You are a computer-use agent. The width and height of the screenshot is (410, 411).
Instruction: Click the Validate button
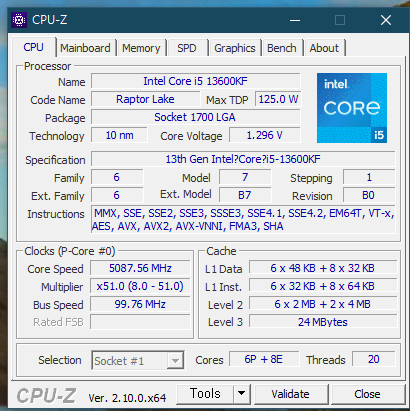[x=290, y=394]
